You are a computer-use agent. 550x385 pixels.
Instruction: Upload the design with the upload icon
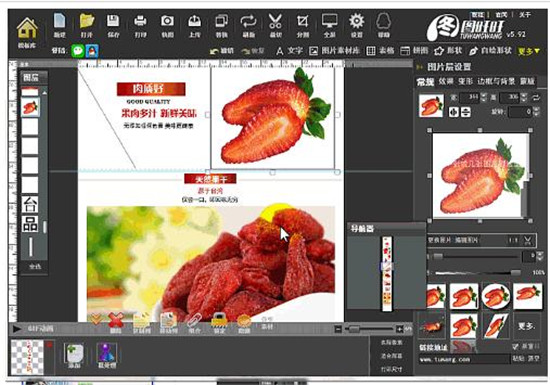pos(194,25)
